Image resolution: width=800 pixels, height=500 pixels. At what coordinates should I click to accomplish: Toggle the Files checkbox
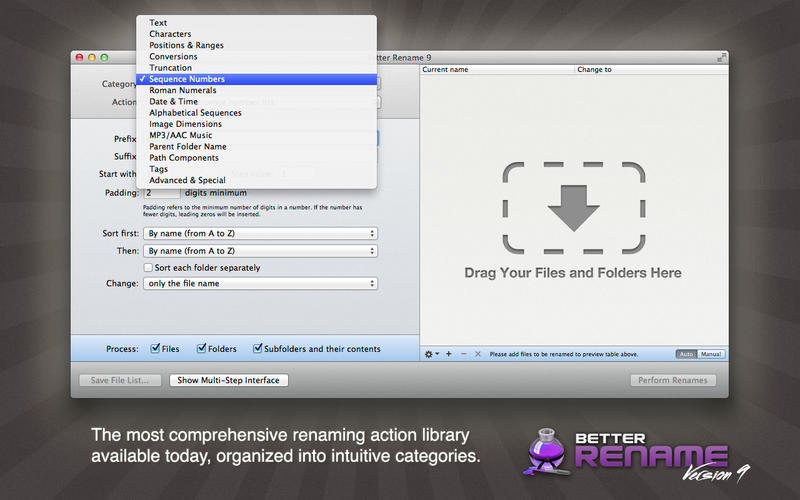[155, 348]
